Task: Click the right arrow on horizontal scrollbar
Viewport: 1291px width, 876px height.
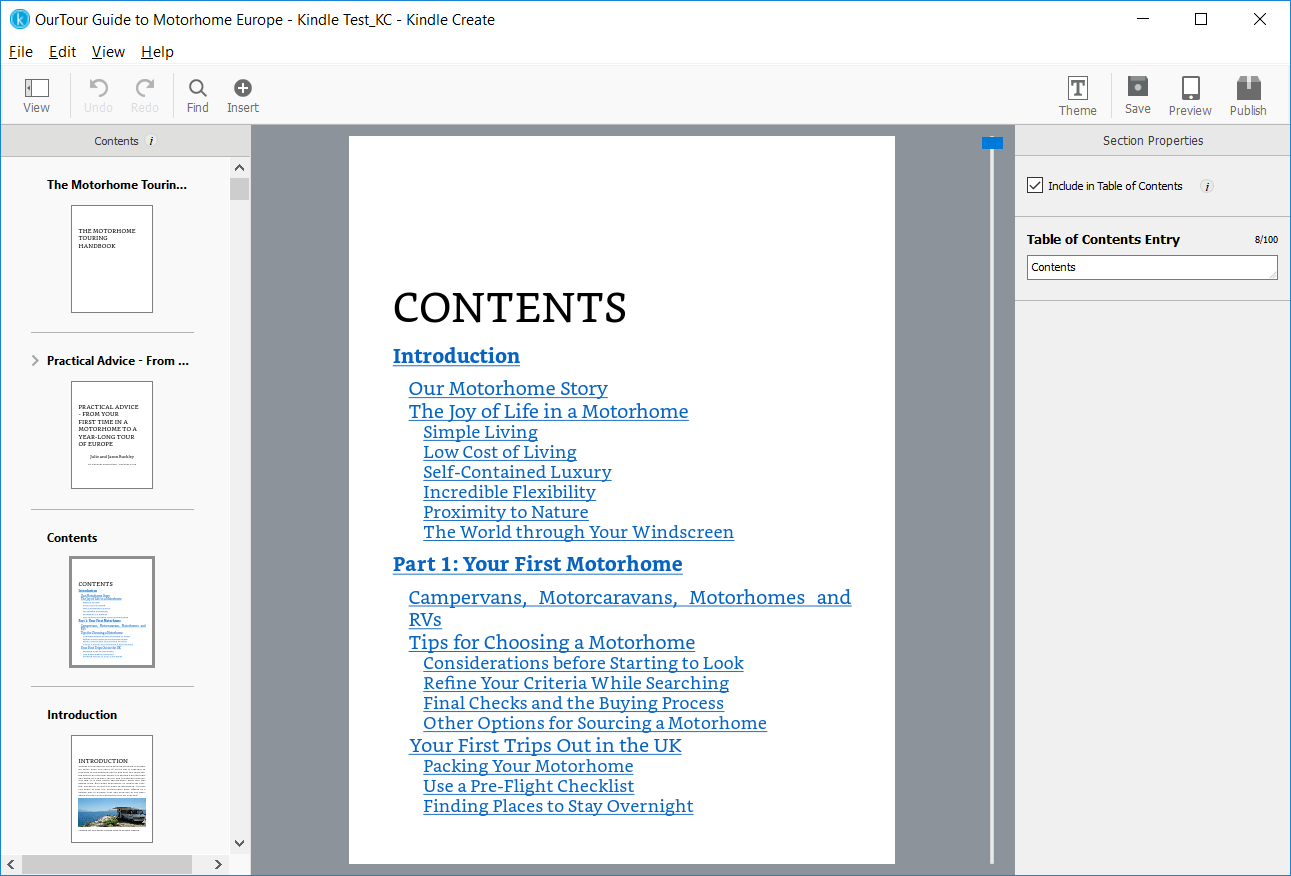Action: [219, 864]
